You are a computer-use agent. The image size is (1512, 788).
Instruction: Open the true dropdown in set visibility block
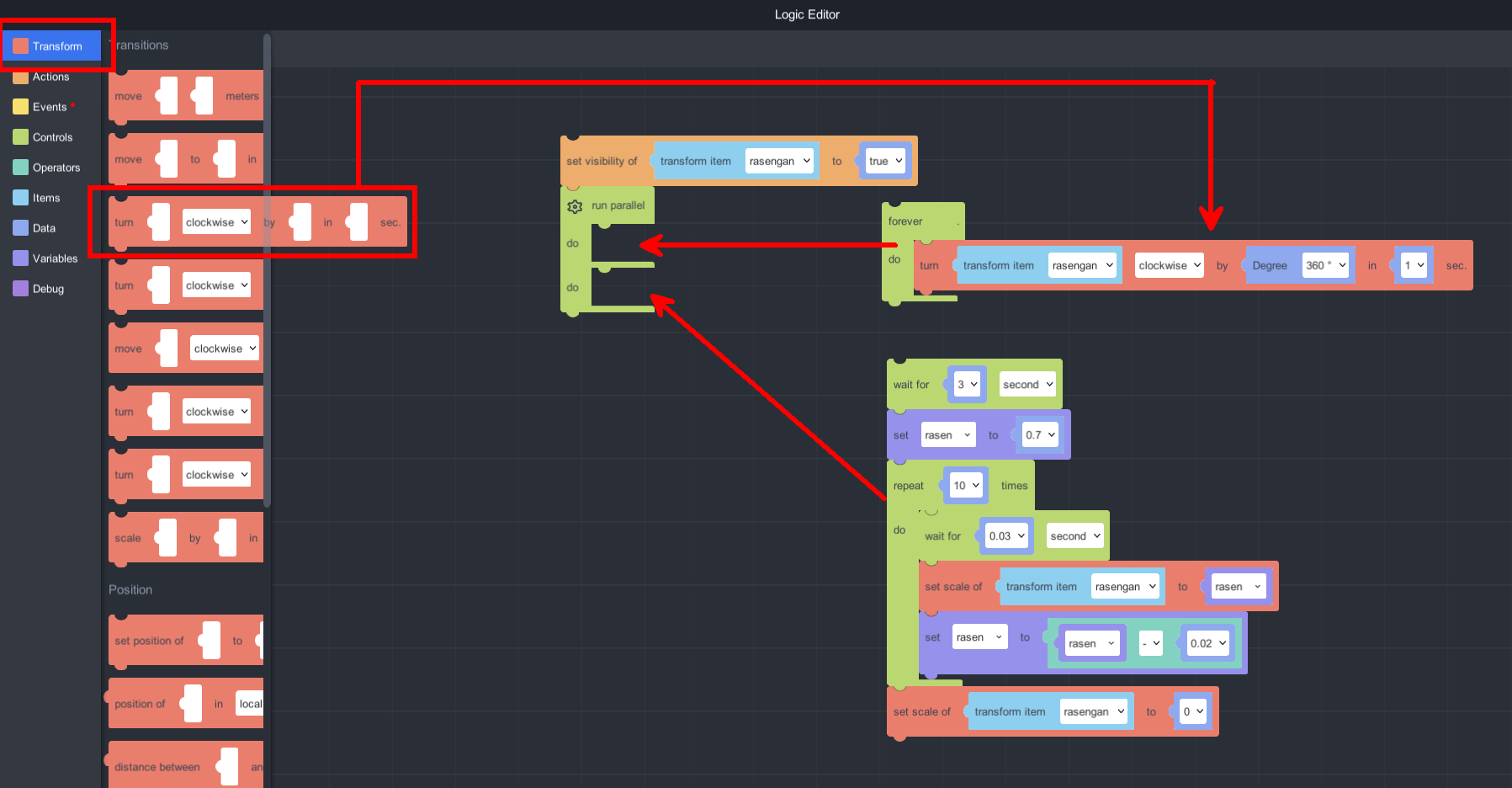click(885, 161)
